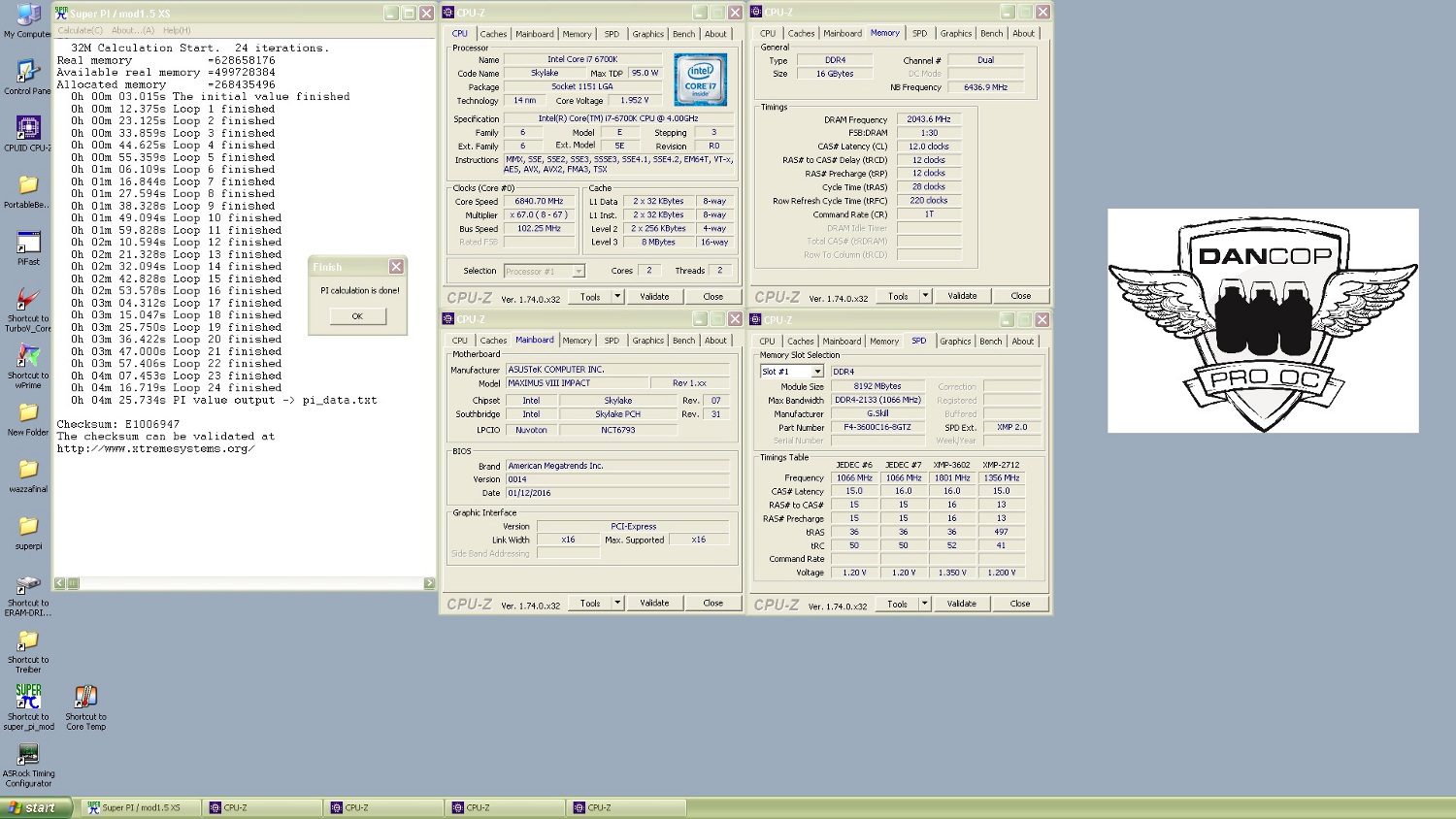Click the BIOS Date field 01/12/2016

(x=617, y=493)
